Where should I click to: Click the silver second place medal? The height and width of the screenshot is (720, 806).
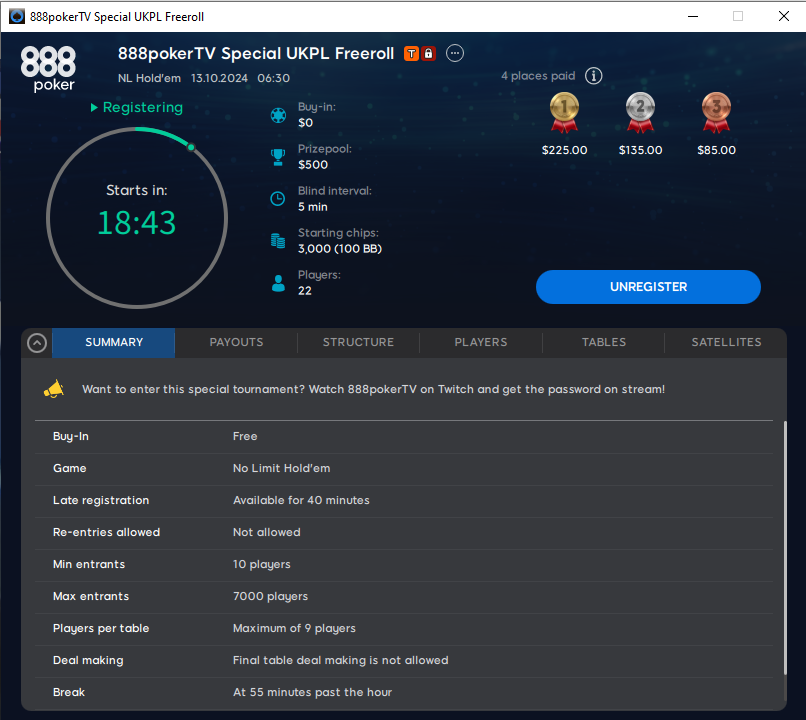tap(640, 113)
